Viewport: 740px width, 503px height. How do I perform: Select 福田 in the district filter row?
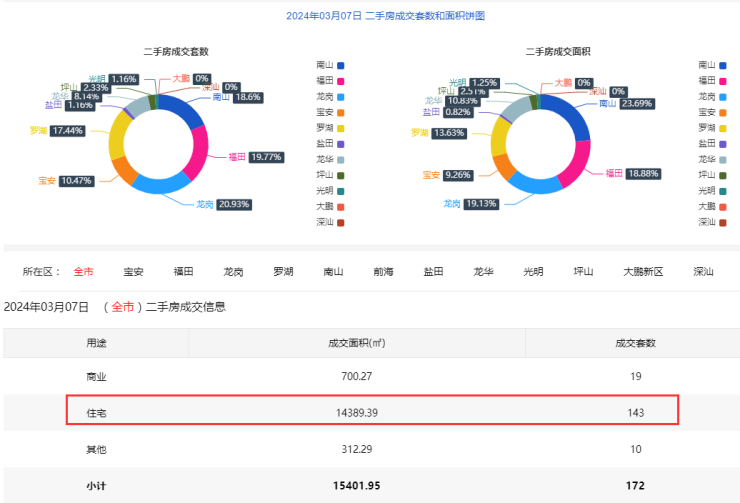click(183, 272)
